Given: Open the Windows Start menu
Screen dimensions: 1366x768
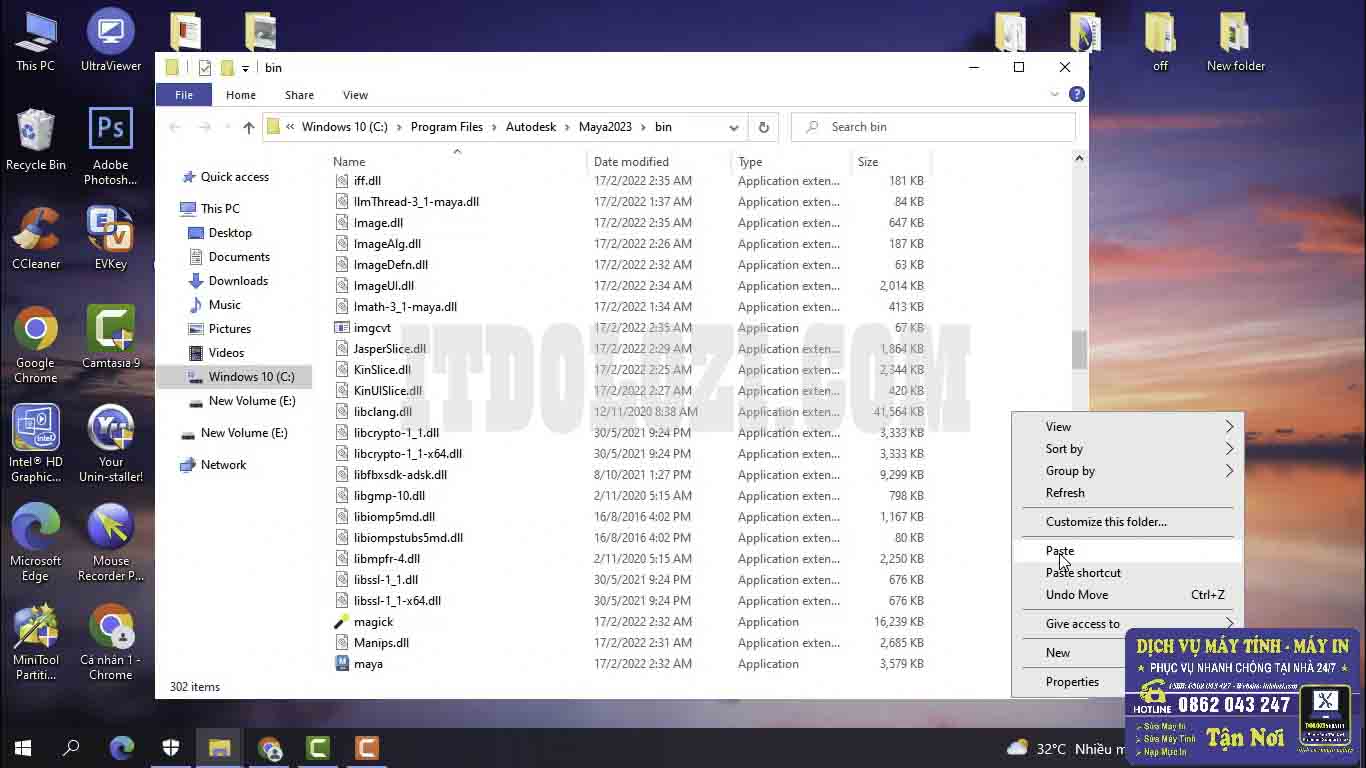Looking at the screenshot, I should coord(21,747).
